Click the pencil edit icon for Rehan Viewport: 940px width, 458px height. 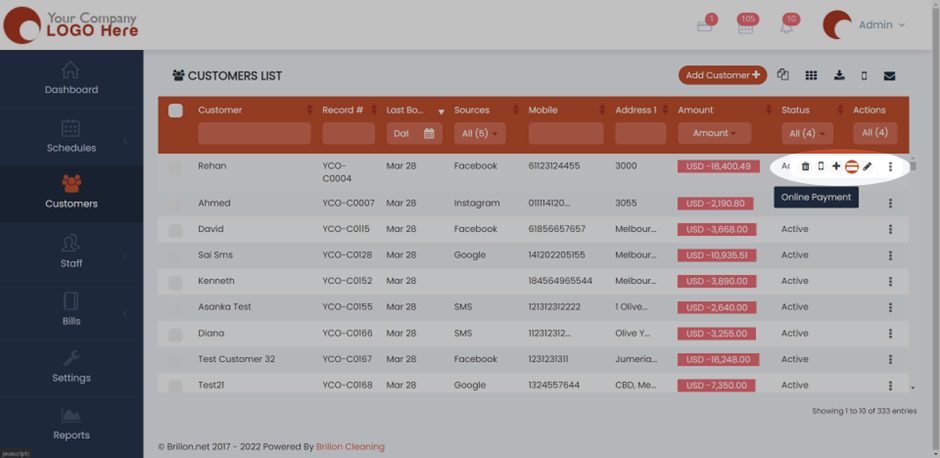[868, 167]
